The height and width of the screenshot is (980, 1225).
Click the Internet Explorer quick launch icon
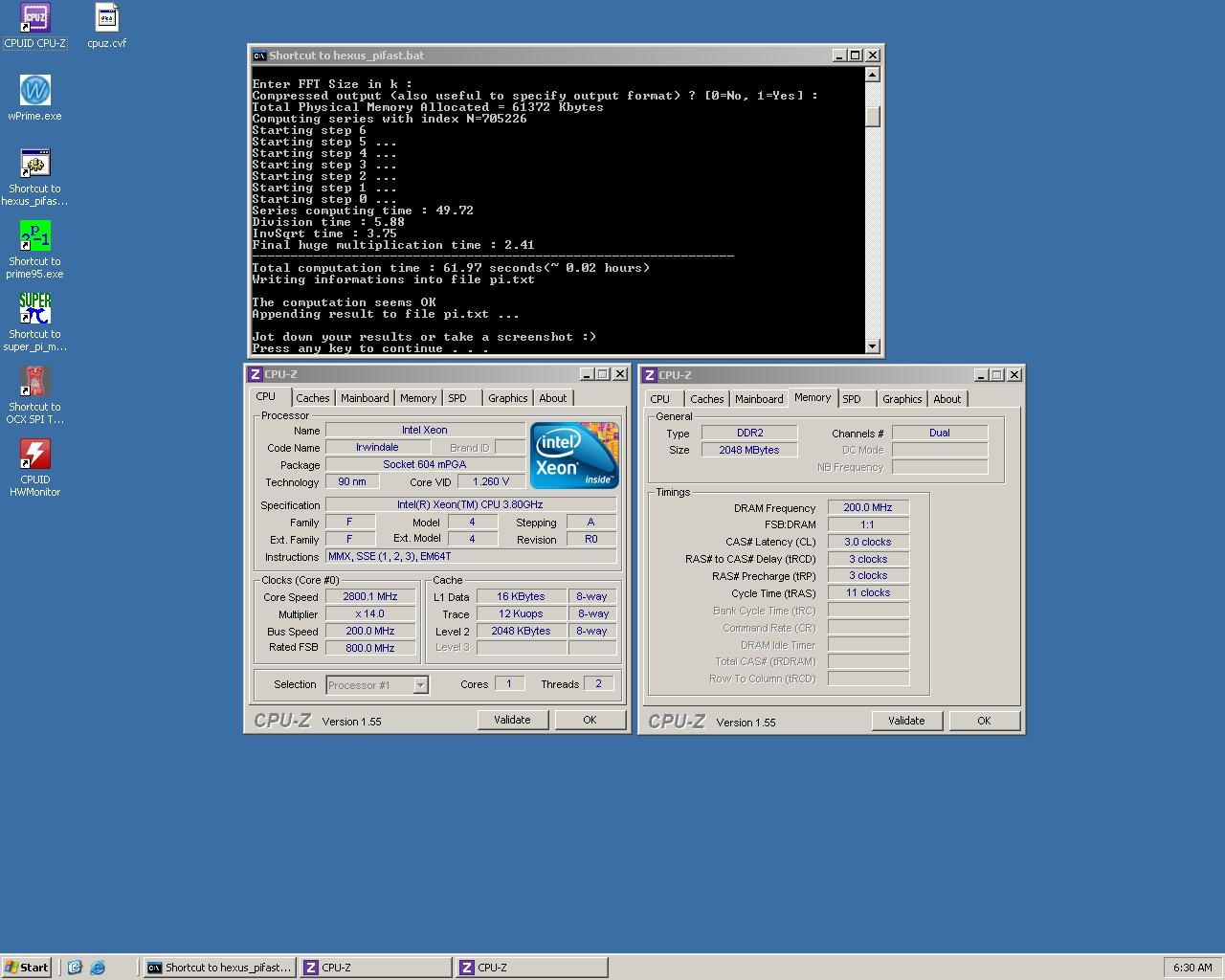tap(98, 968)
